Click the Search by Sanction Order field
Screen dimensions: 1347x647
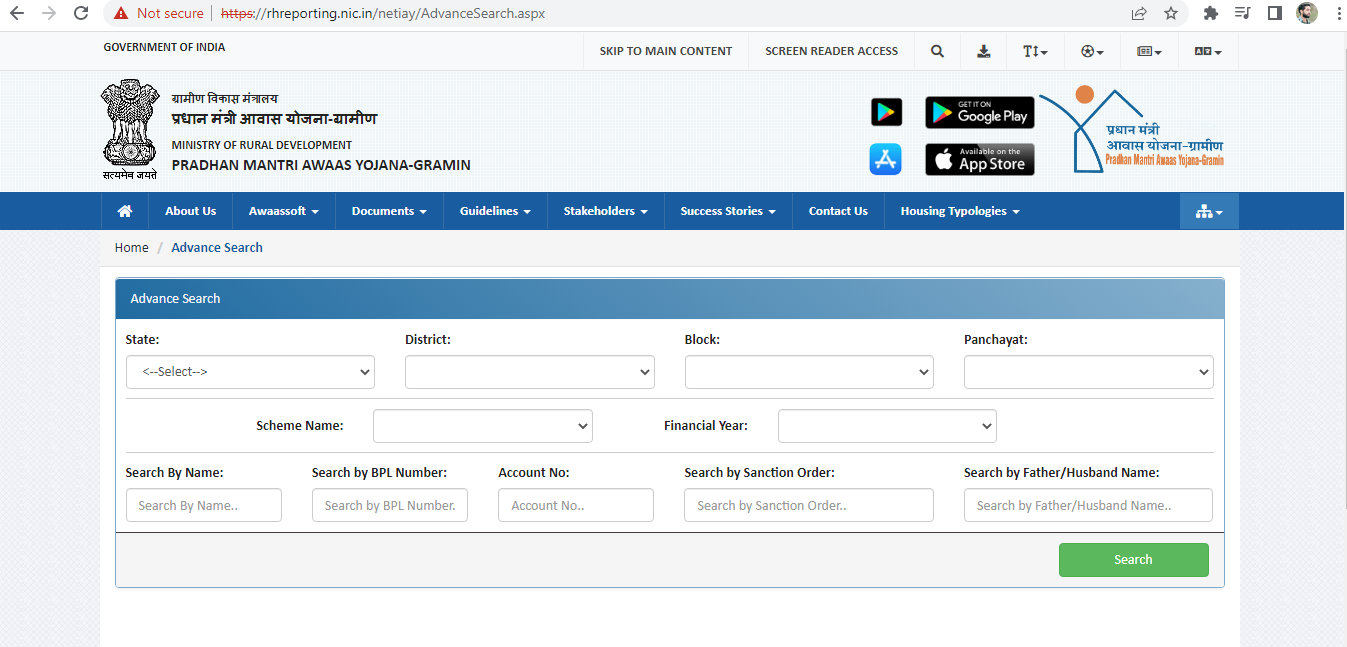(x=809, y=505)
